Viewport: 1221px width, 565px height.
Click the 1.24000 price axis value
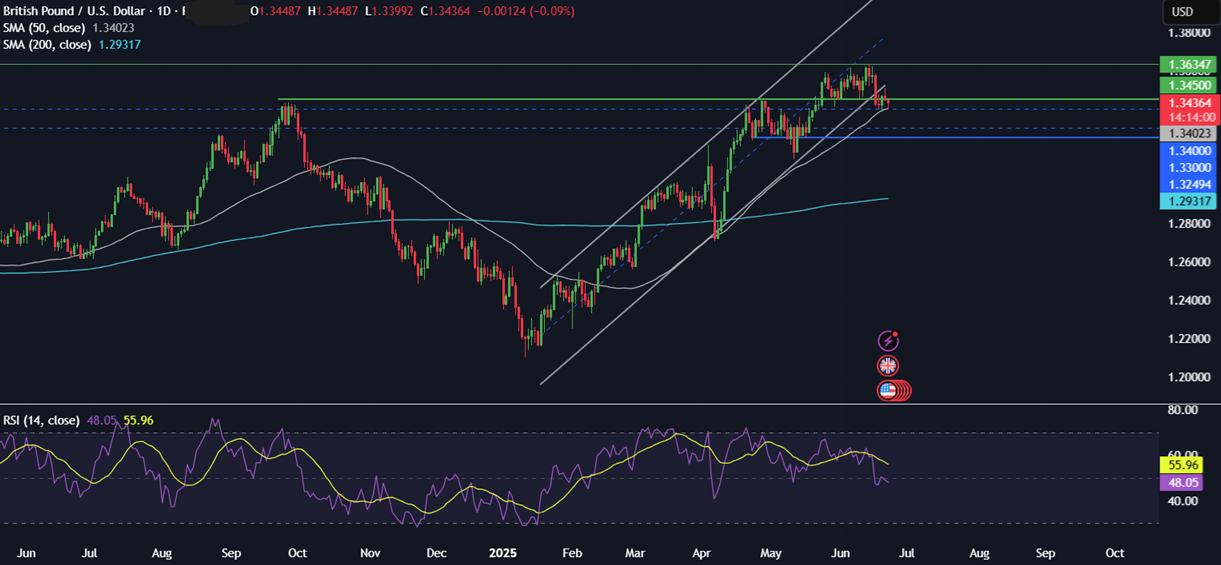[1189, 300]
